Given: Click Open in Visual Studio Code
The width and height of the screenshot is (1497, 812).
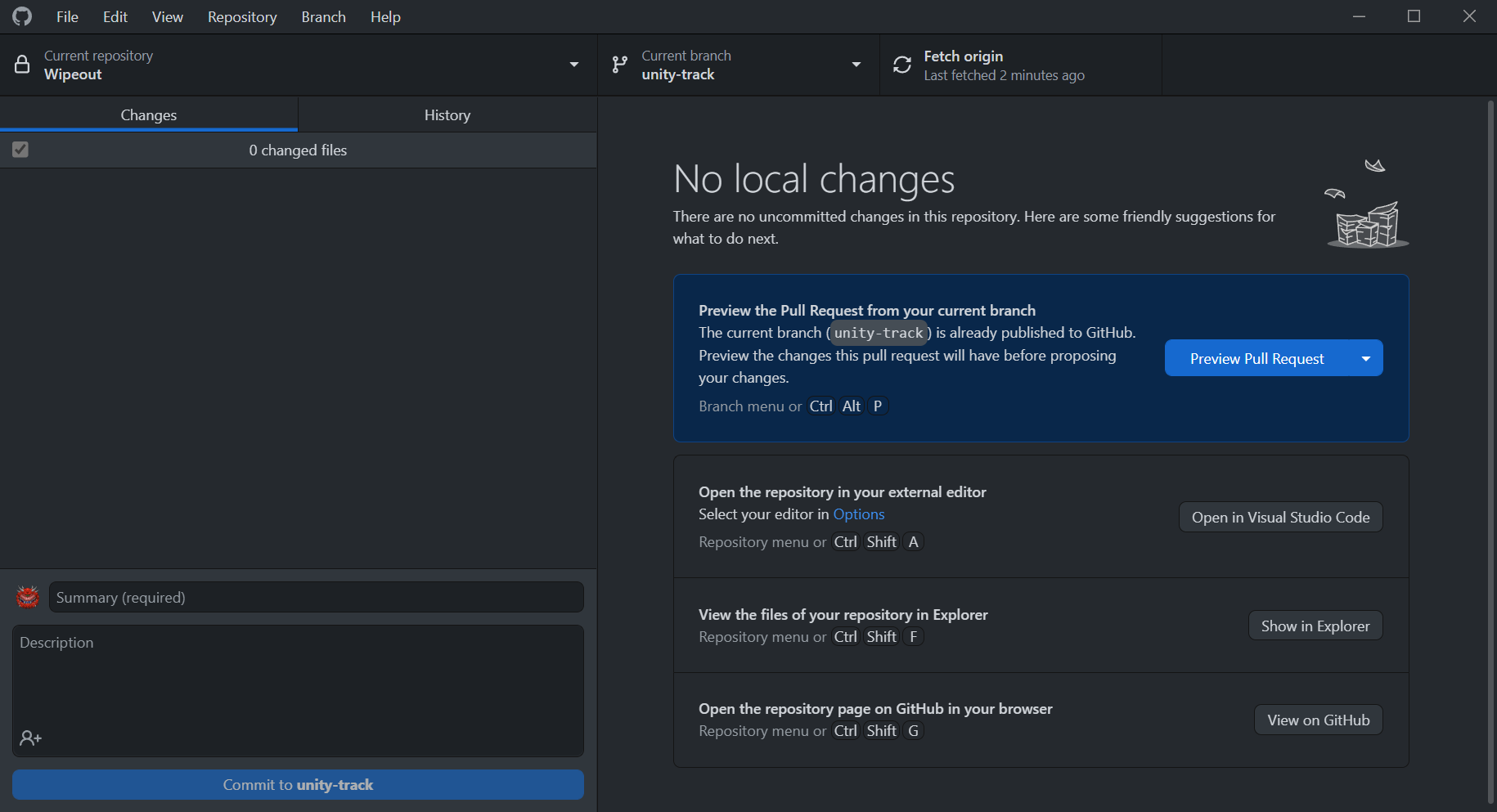Looking at the screenshot, I should 1280,517.
